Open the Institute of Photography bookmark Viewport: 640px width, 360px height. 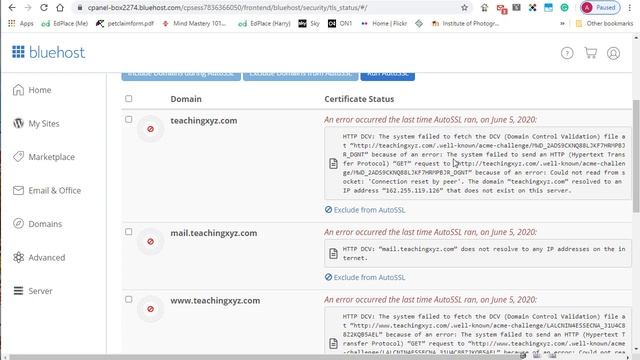pos(465,24)
